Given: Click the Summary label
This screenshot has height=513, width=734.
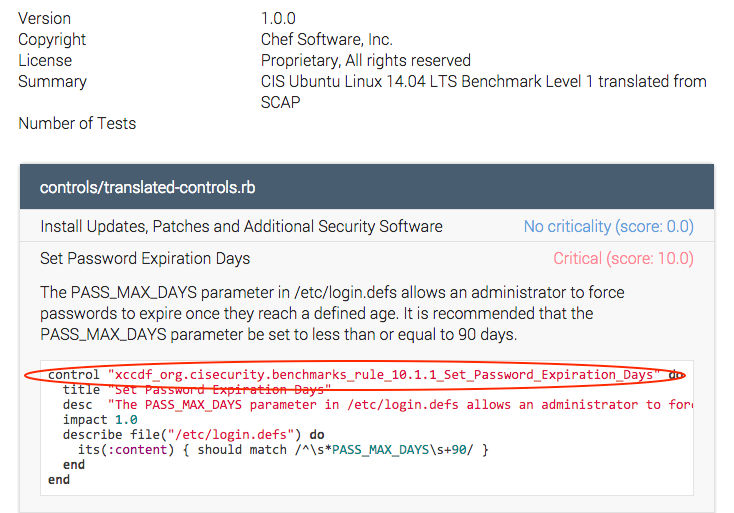Looking at the screenshot, I should tap(52, 81).
